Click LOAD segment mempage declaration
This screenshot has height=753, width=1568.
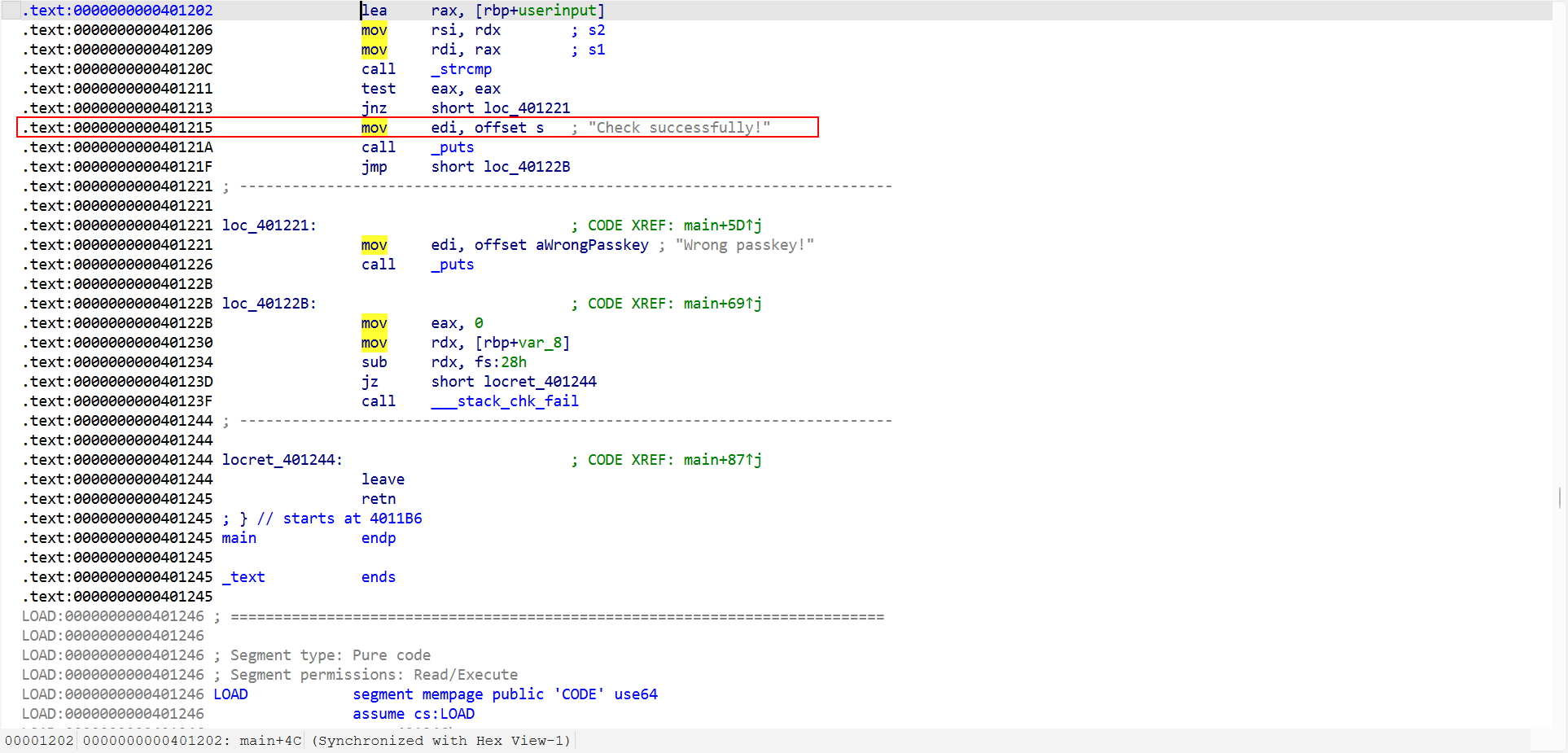(x=436, y=694)
